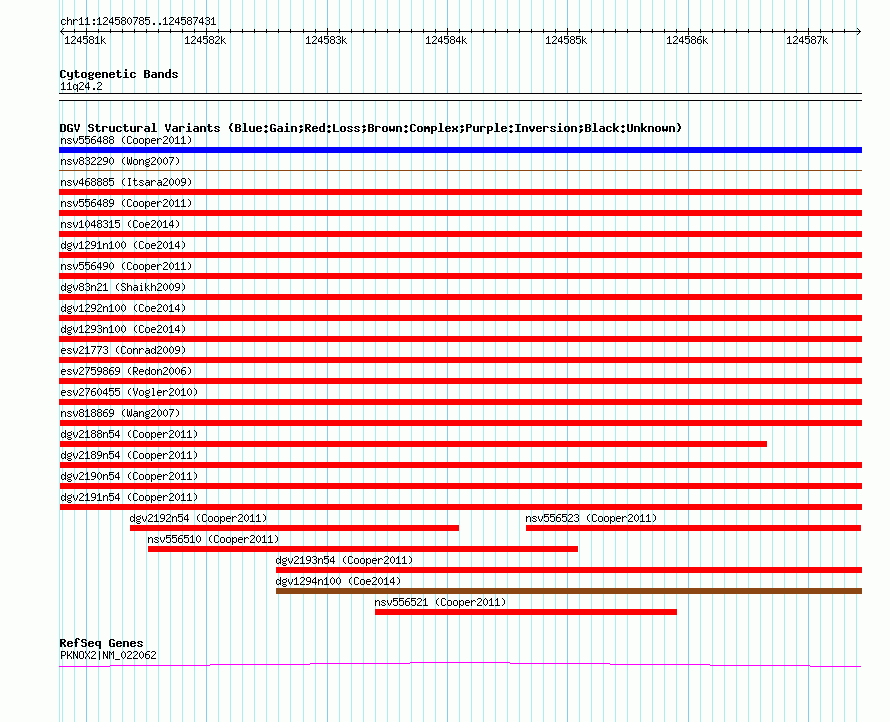
Task: Select the red dgv2192n54 variant bar
Action: [294, 528]
